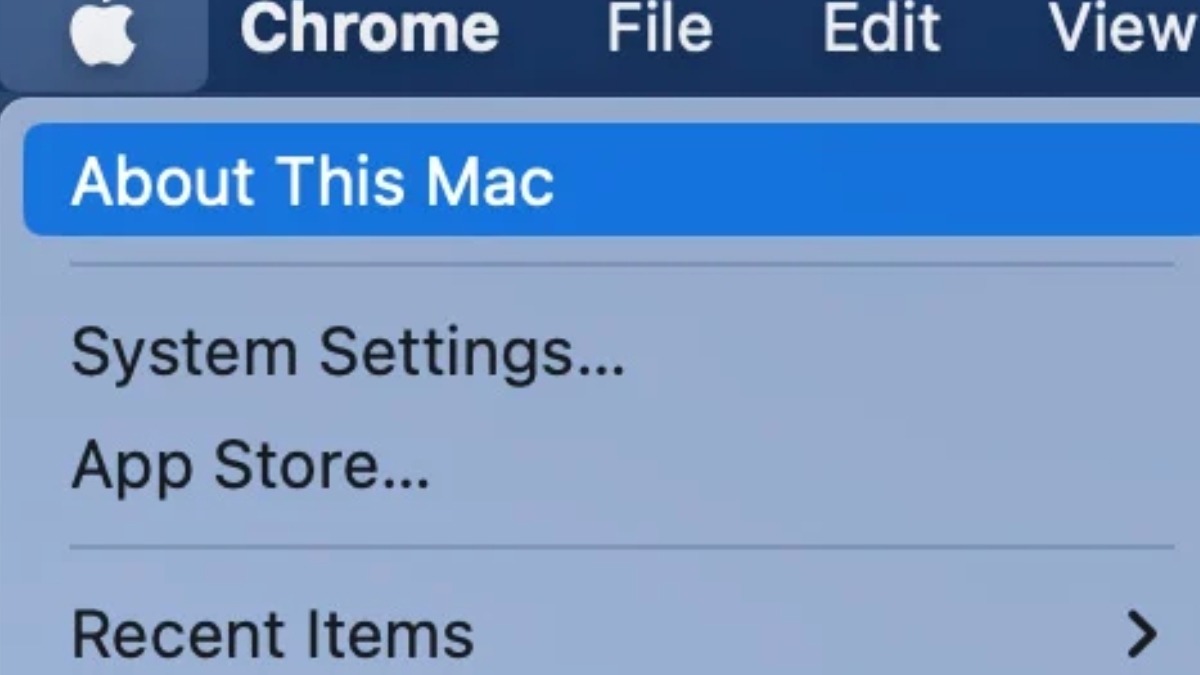Close the Apple menu via its logo
The width and height of the screenshot is (1200, 675).
pos(103,32)
